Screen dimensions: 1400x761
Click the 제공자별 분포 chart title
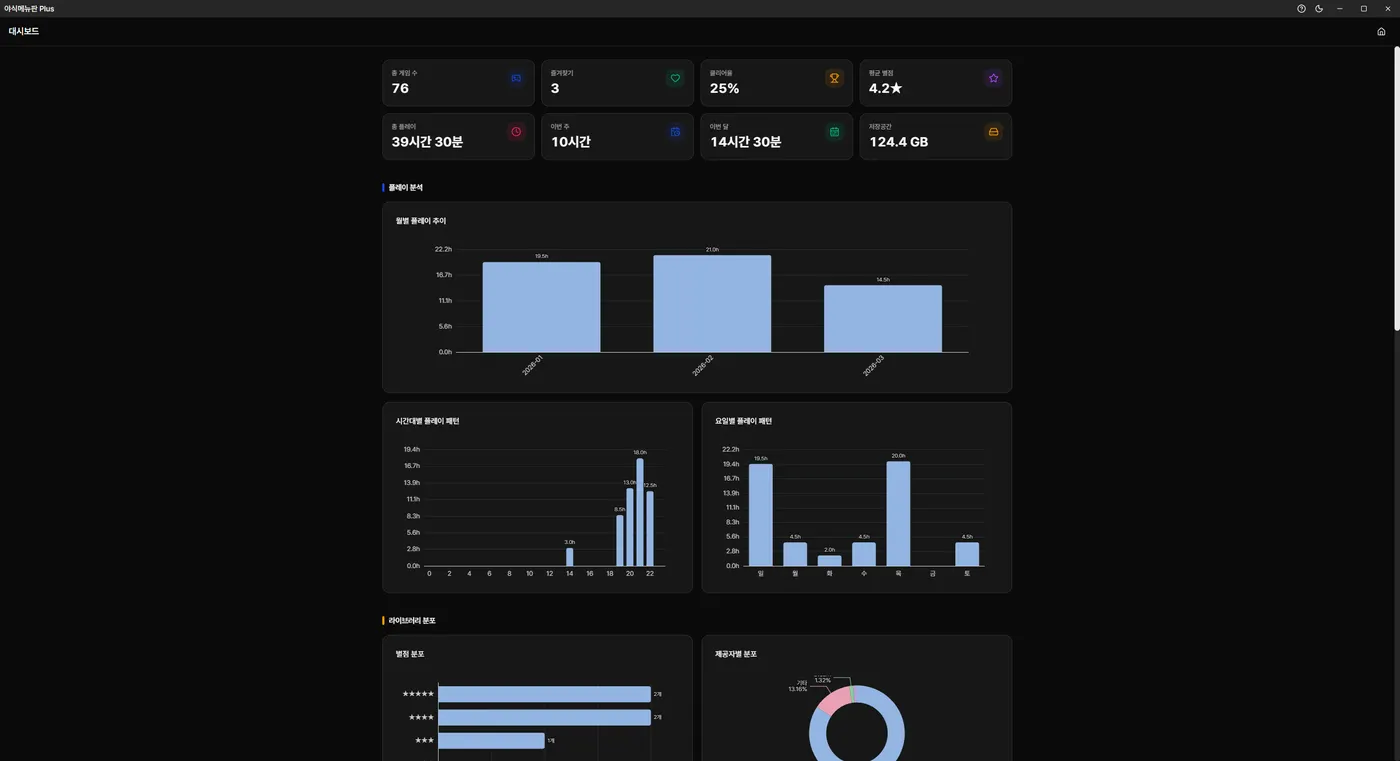click(736, 654)
